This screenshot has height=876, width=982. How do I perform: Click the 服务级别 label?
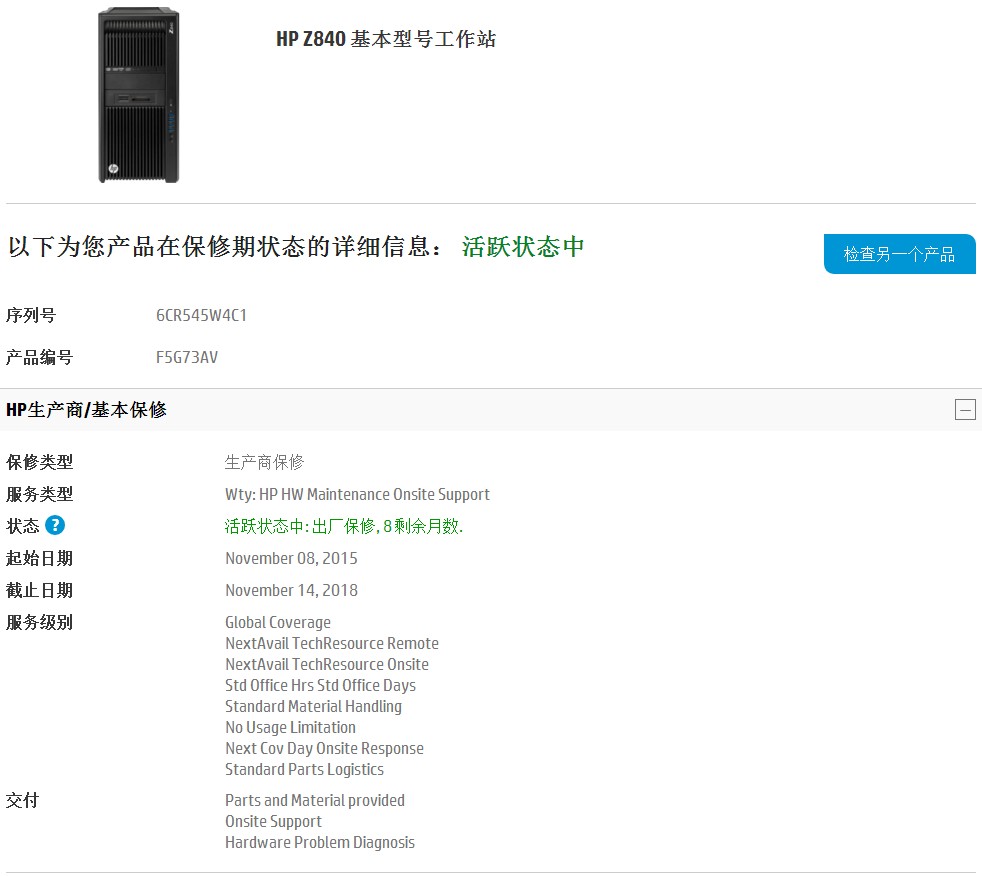point(39,622)
